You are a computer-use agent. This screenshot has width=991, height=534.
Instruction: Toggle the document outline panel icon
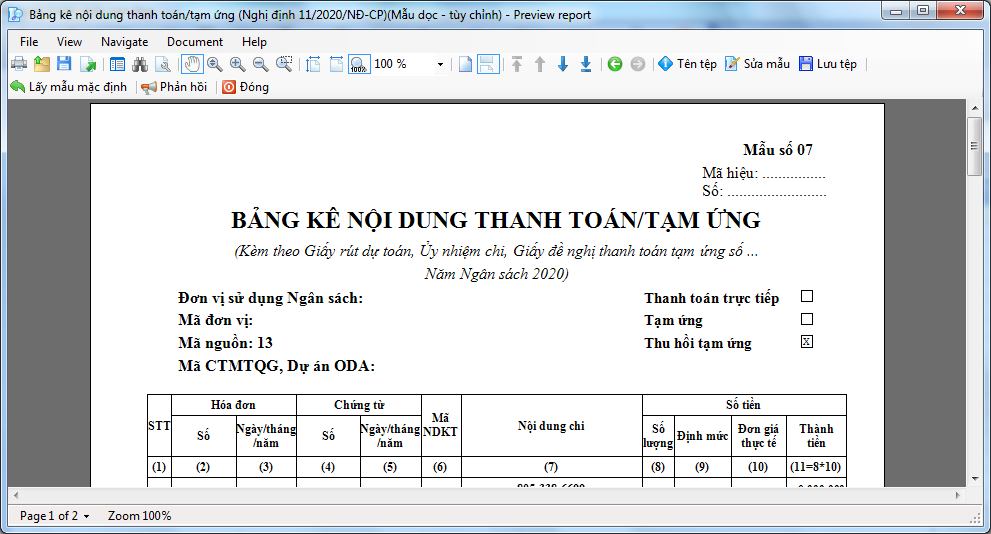coord(117,64)
